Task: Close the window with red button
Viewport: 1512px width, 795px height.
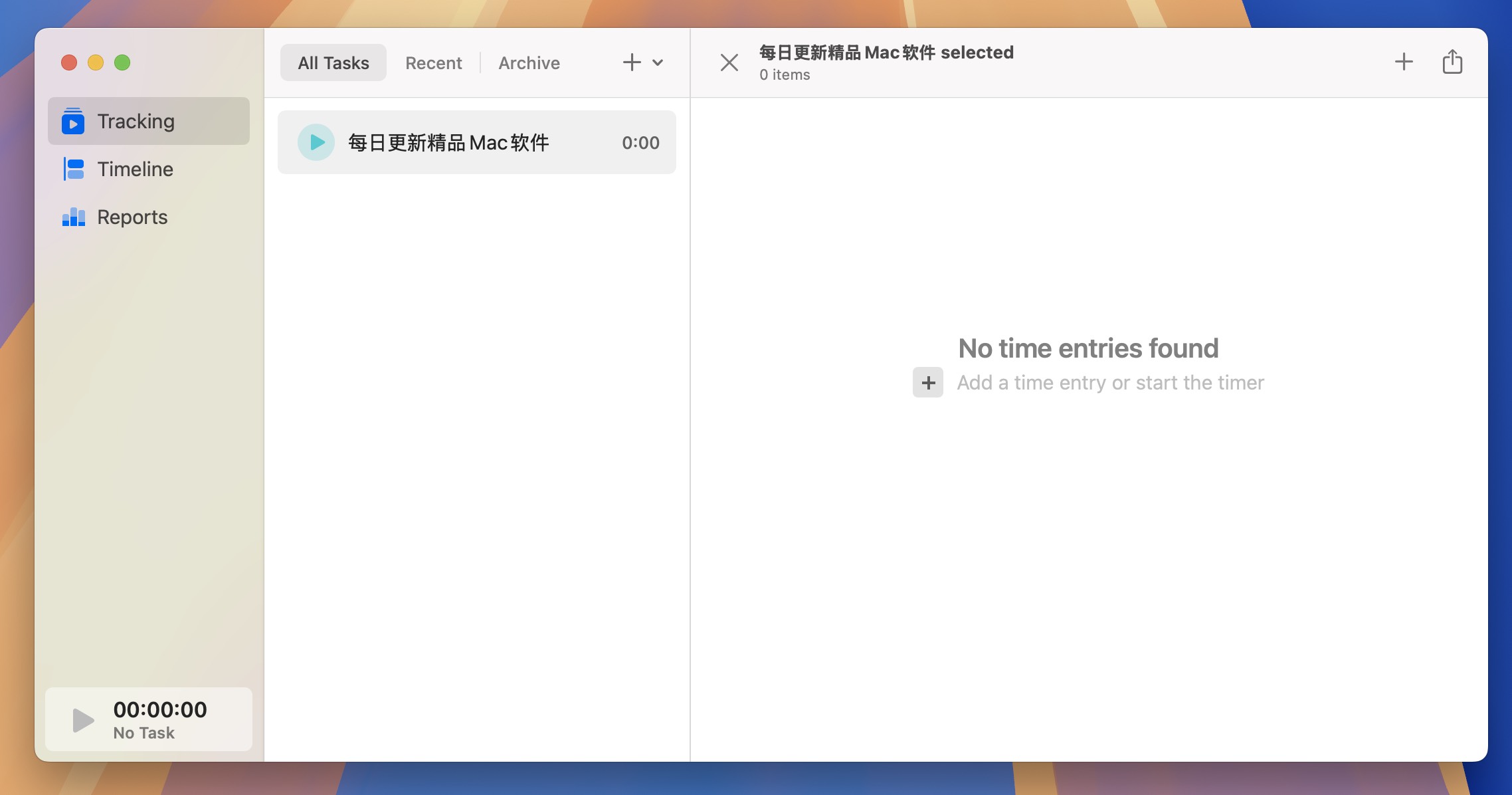Action: [69, 62]
